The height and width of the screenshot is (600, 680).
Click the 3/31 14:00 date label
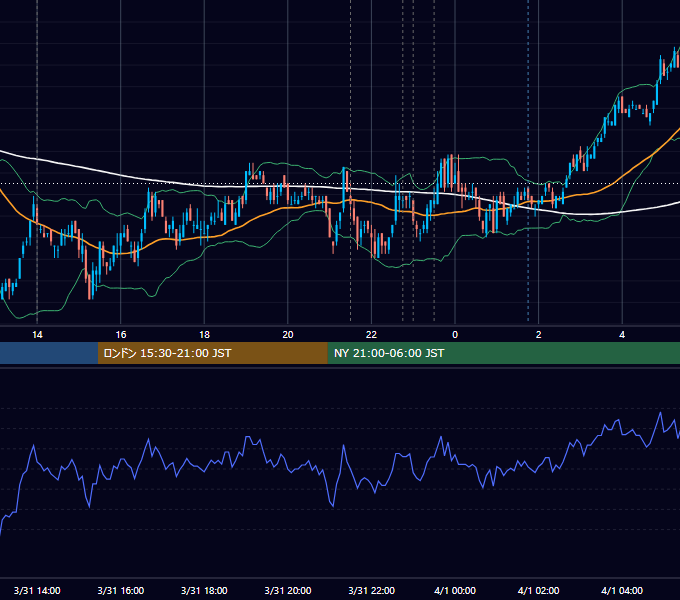[37, 590]
